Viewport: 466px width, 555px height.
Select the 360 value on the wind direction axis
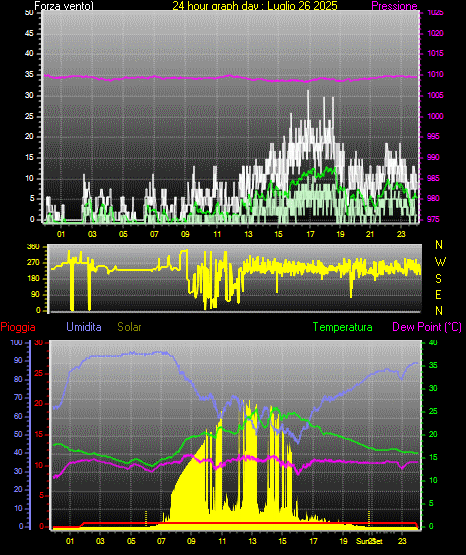[x=33, y=247]
